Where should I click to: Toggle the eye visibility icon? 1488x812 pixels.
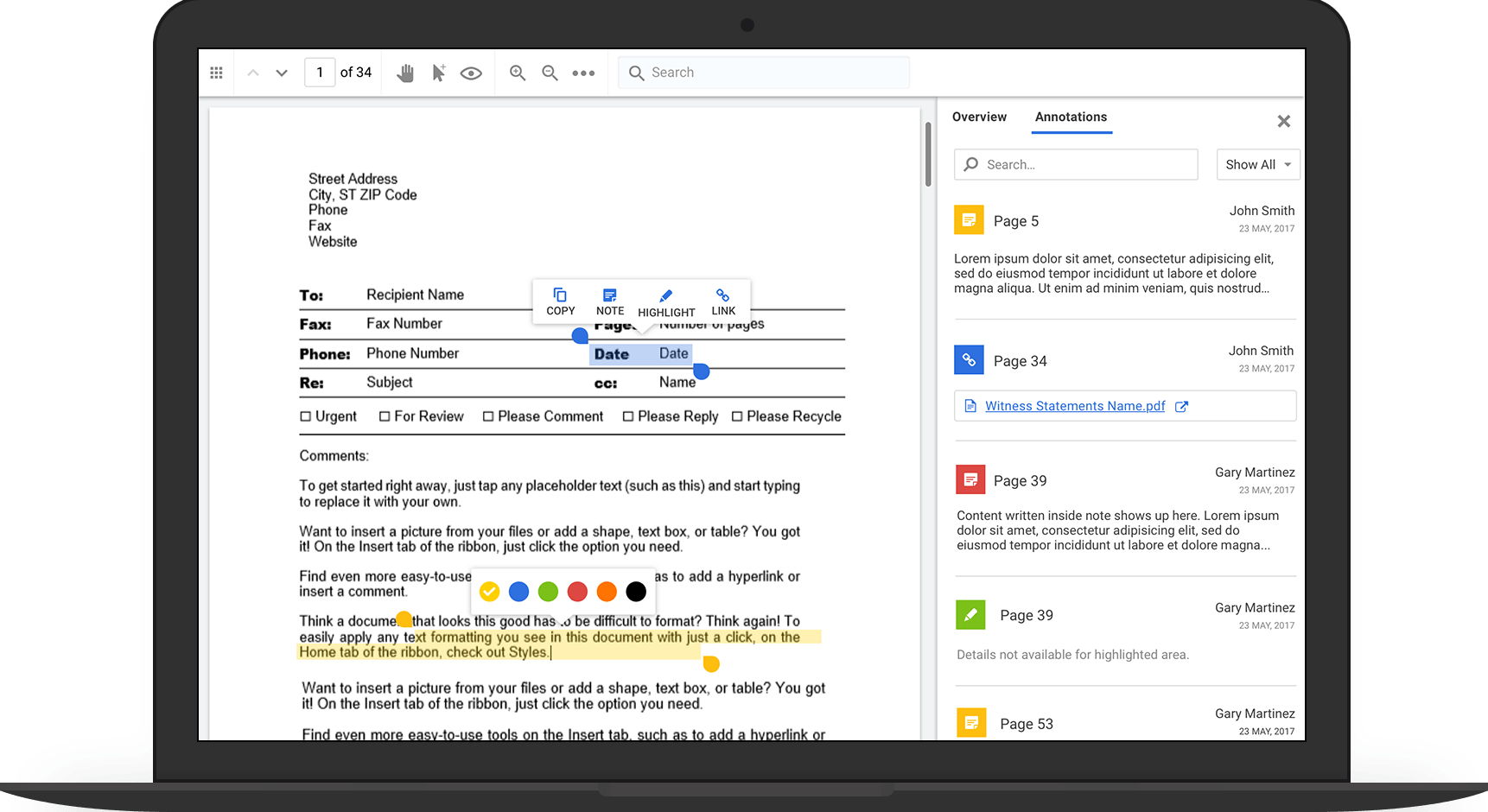(x=471, y=73)
